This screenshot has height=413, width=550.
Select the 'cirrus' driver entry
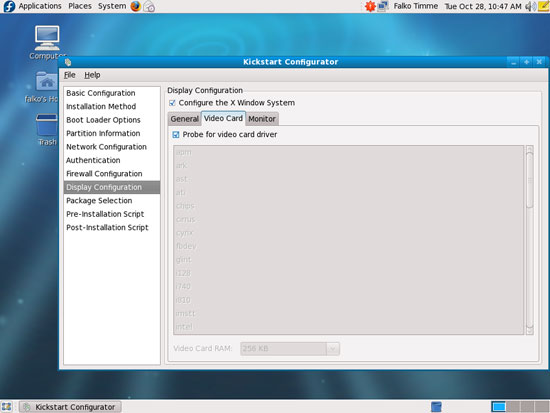tap(348, 219)
